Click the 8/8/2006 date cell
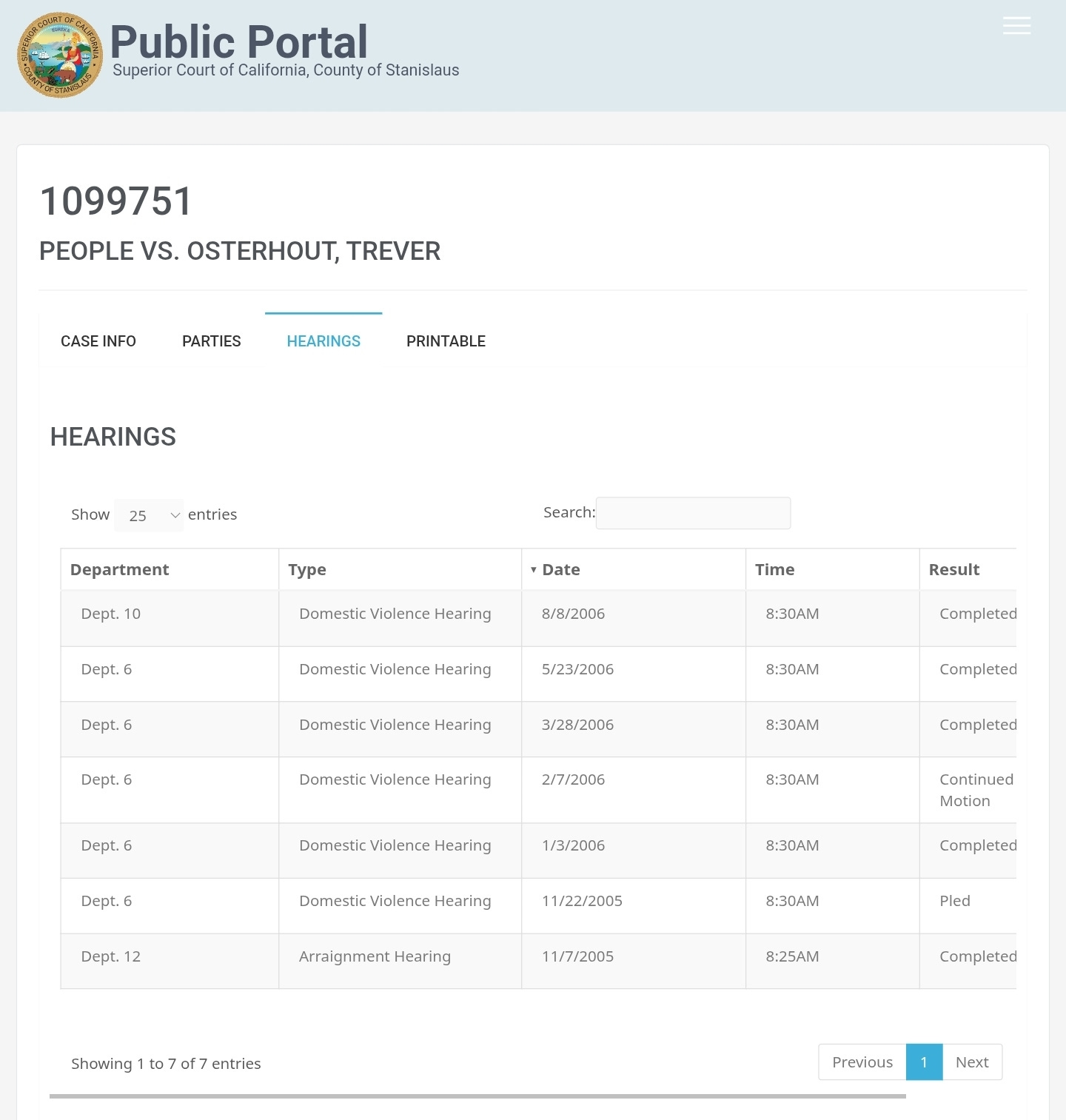The width and height of the screenshot is (1066, 1120). click(x=634, y=618)
